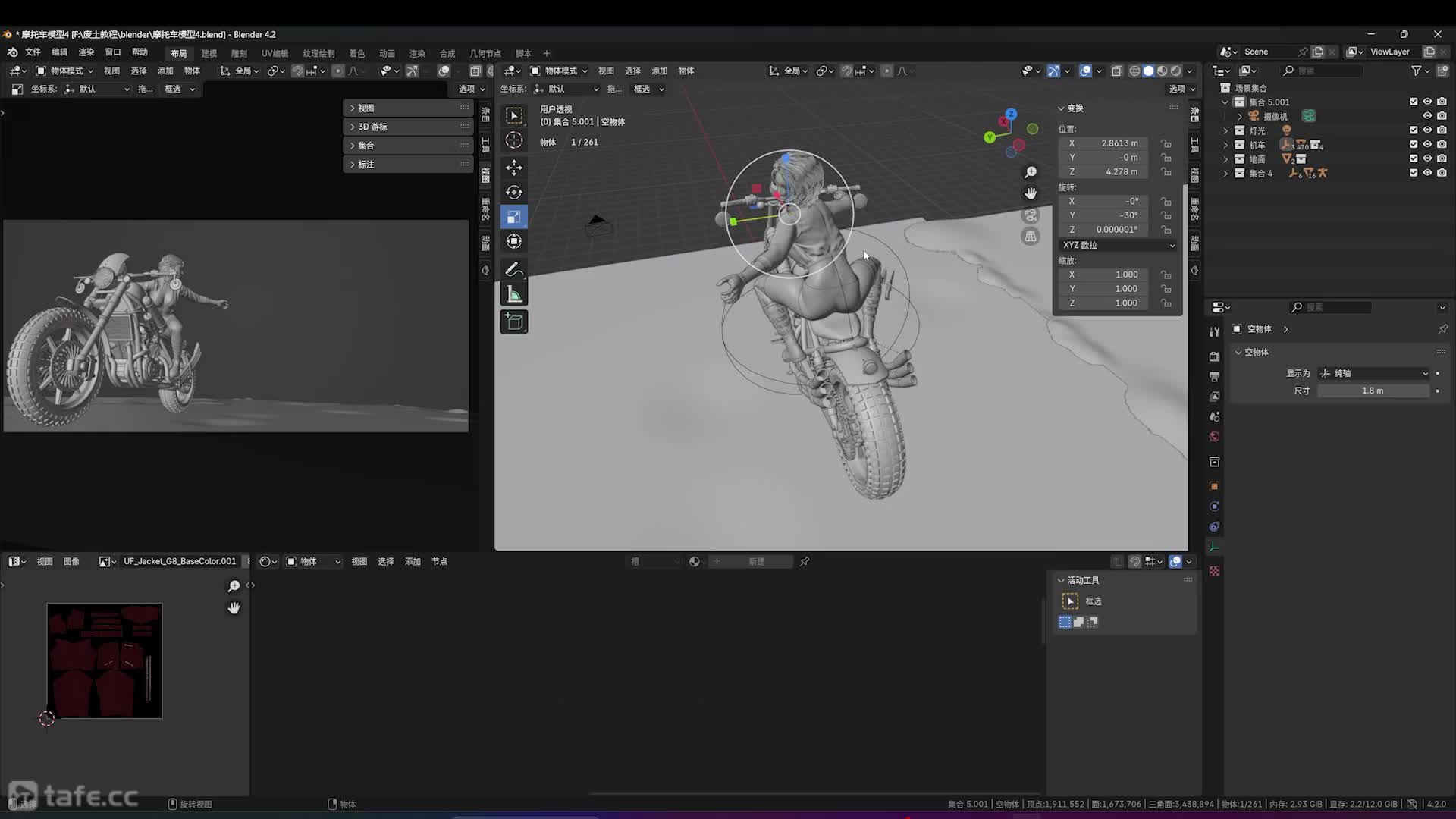Select the Annotate pencil tool
The width and height of the screenshot is (1456, 819).
(x=514, y=270)
